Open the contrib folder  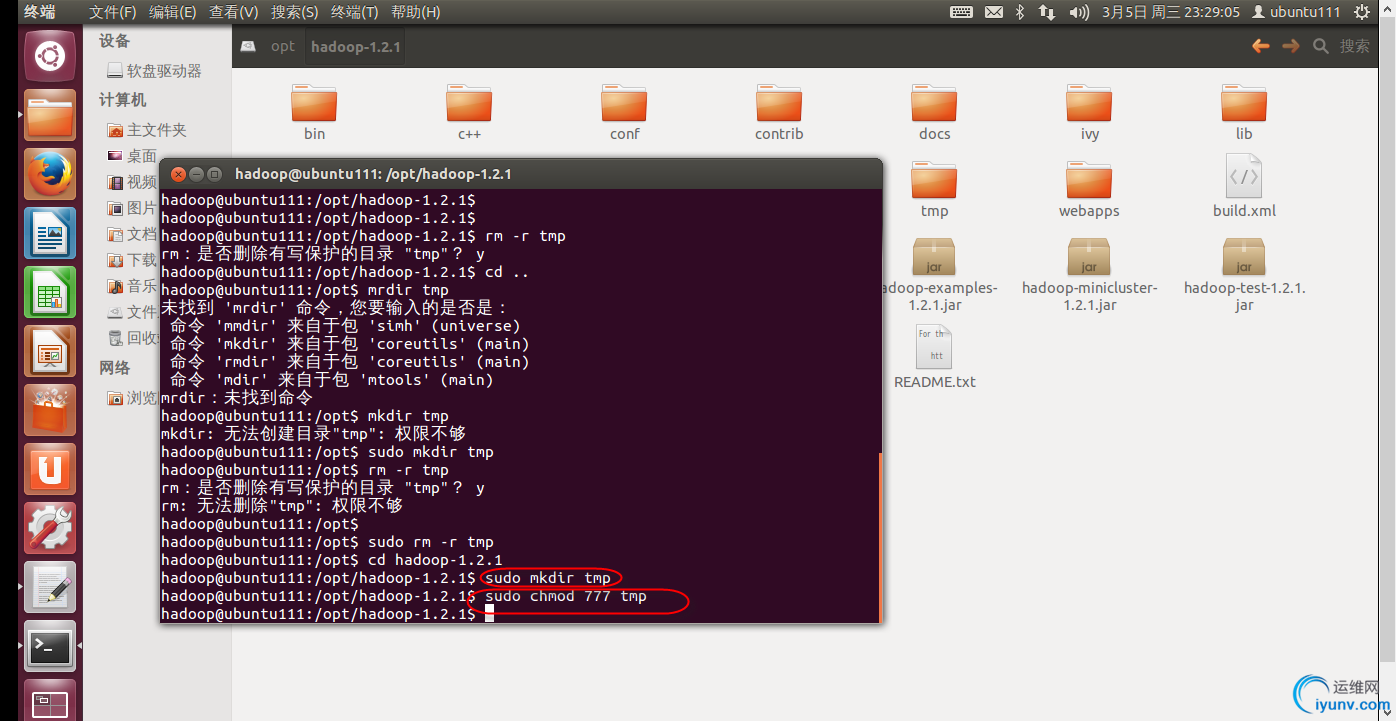tap(779, 112)
